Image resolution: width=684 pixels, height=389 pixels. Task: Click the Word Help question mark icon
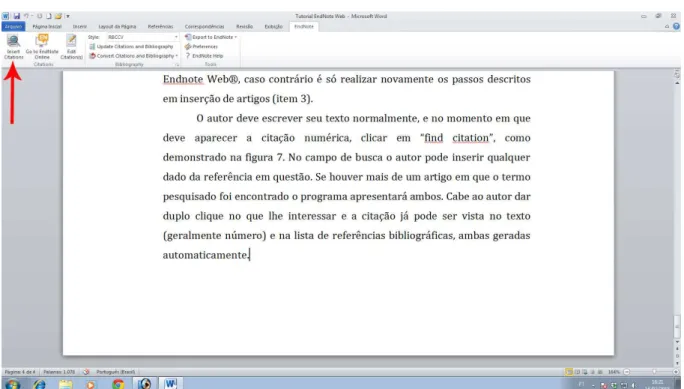pyautogui.click(x=676, y=27)
